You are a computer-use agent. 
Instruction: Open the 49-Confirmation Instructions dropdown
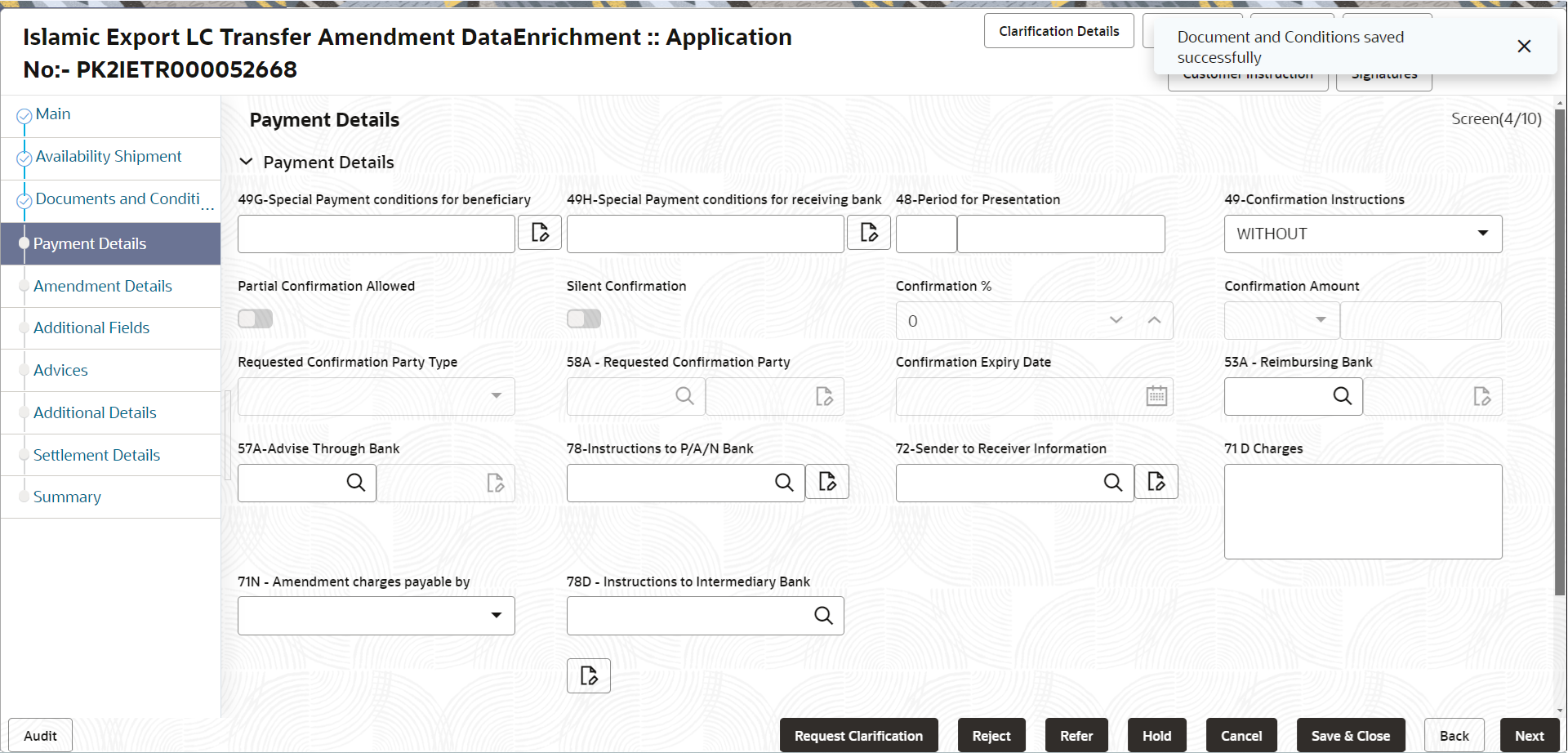(1482, 234)
